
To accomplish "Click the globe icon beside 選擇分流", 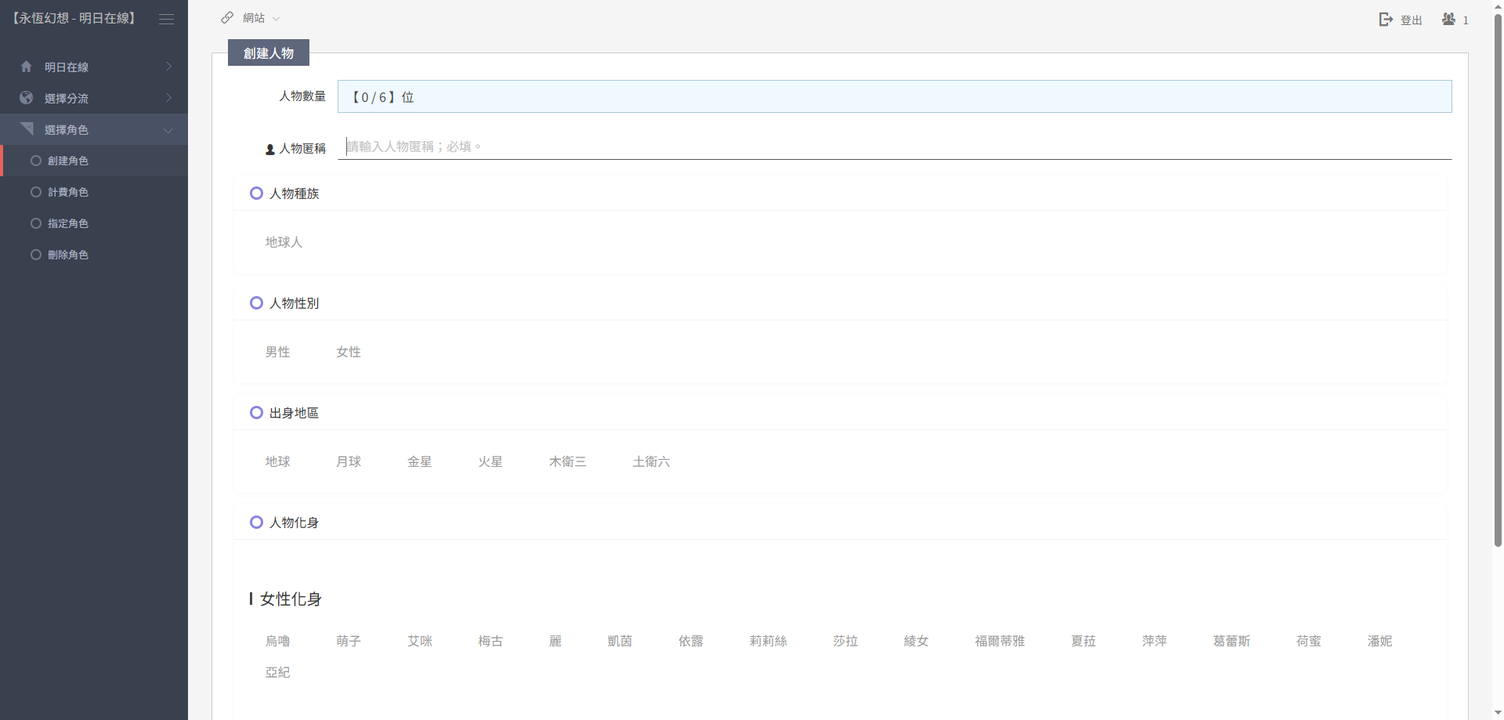I will point(26,98).
